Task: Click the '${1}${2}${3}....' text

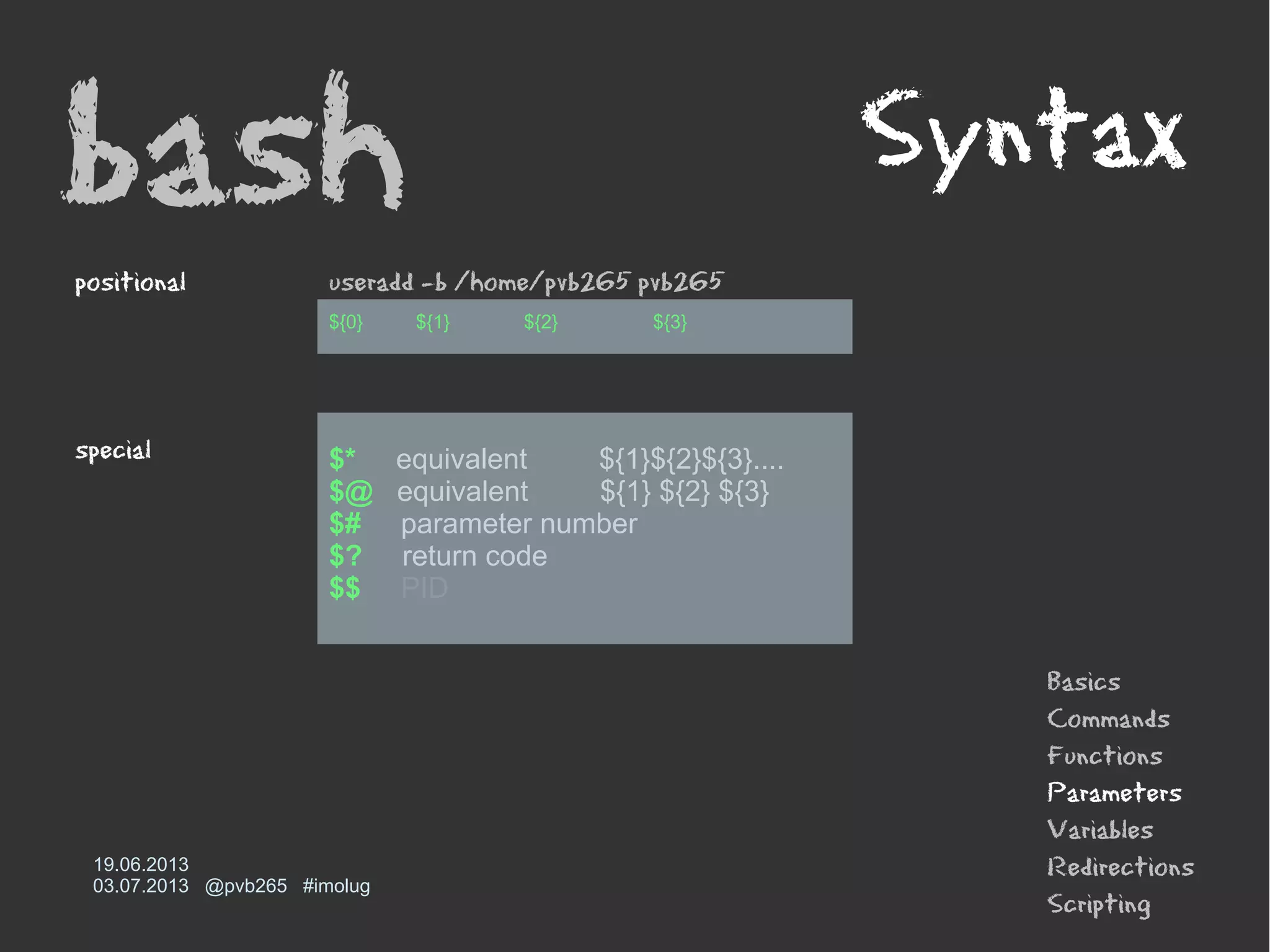Action: click(691, 460)
